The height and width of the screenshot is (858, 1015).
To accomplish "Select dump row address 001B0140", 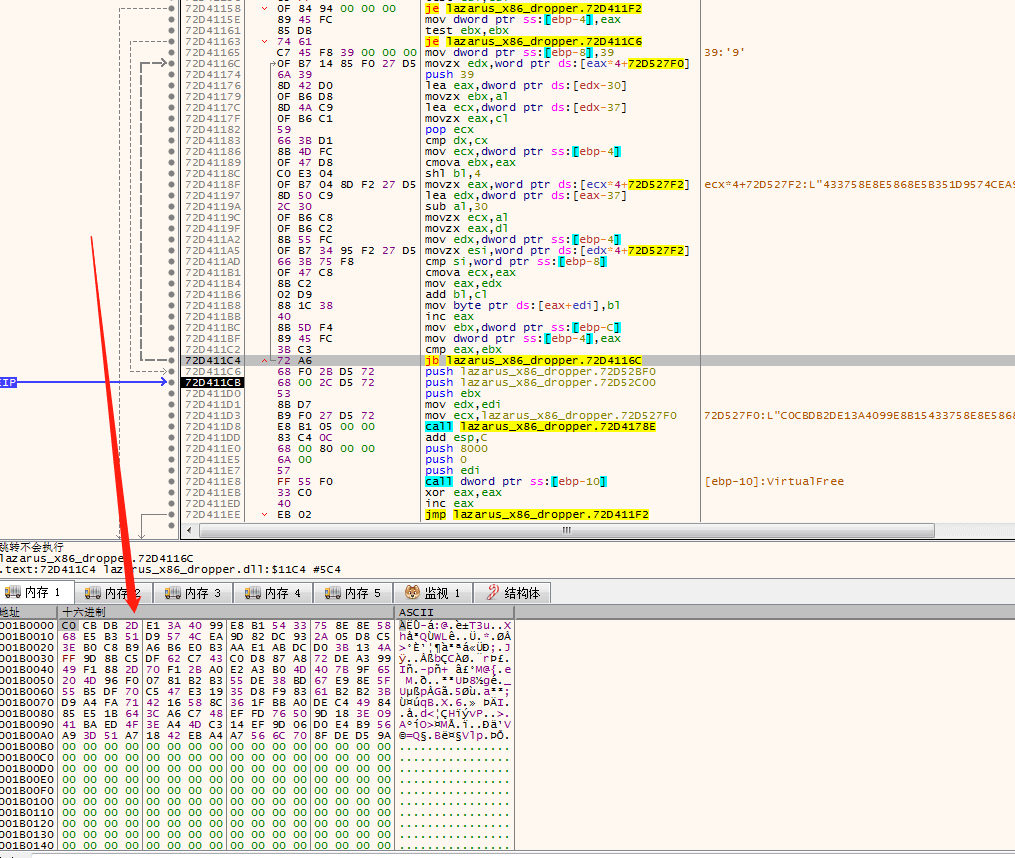I will pyautogui.click(x=27, y=846).
